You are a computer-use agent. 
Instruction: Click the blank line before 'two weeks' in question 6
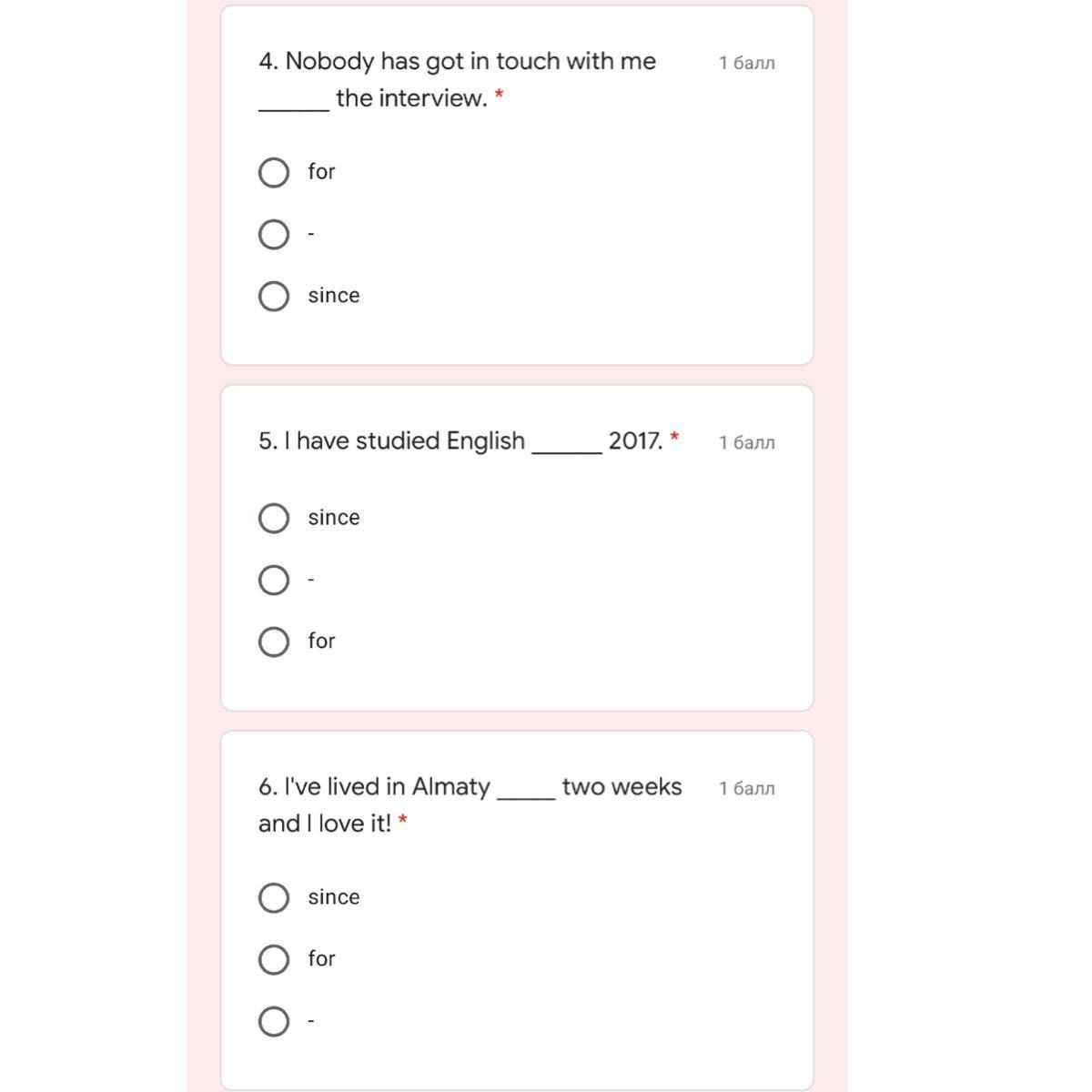point(526,794)
